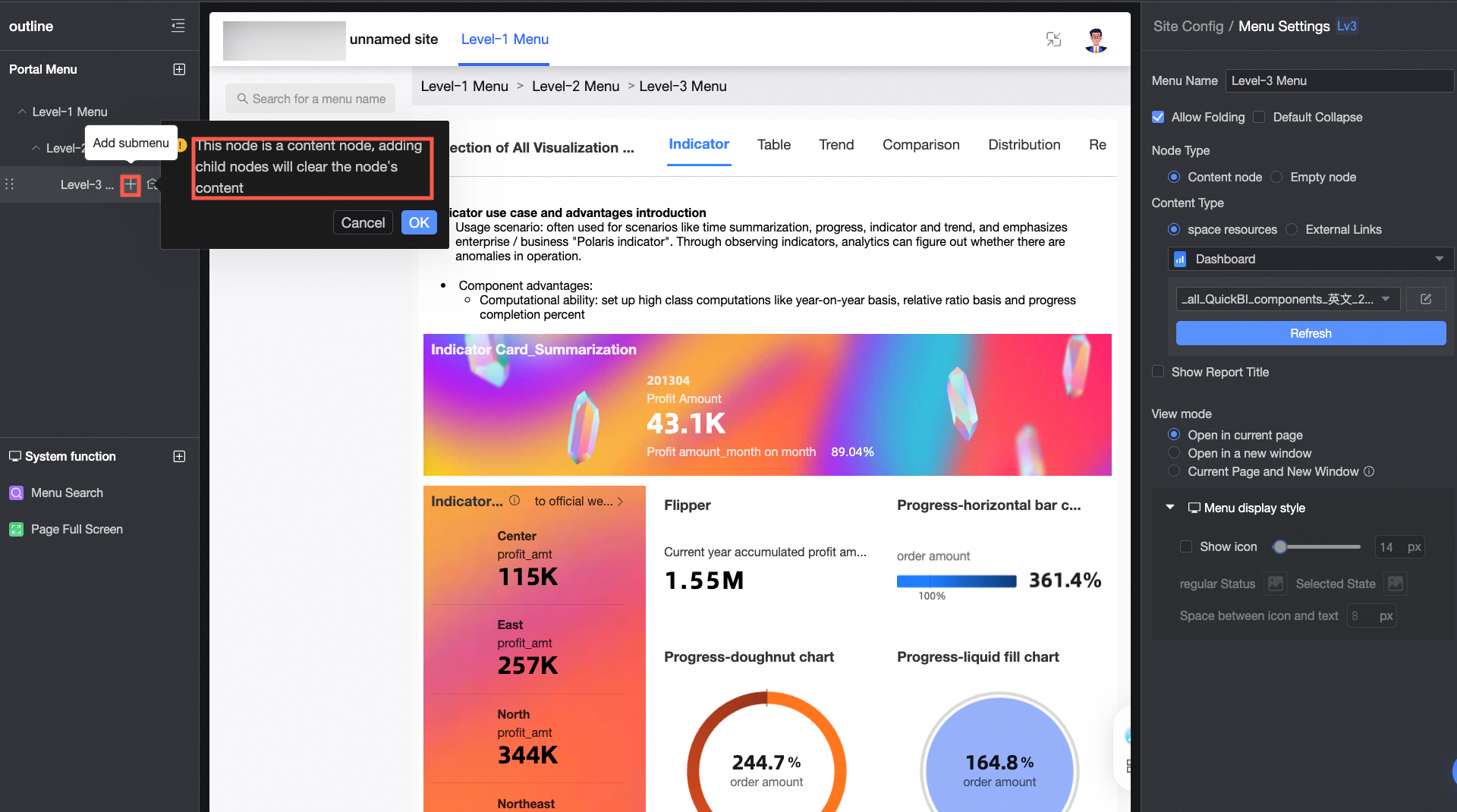Open the user avatar menu

coord(1096,39)
